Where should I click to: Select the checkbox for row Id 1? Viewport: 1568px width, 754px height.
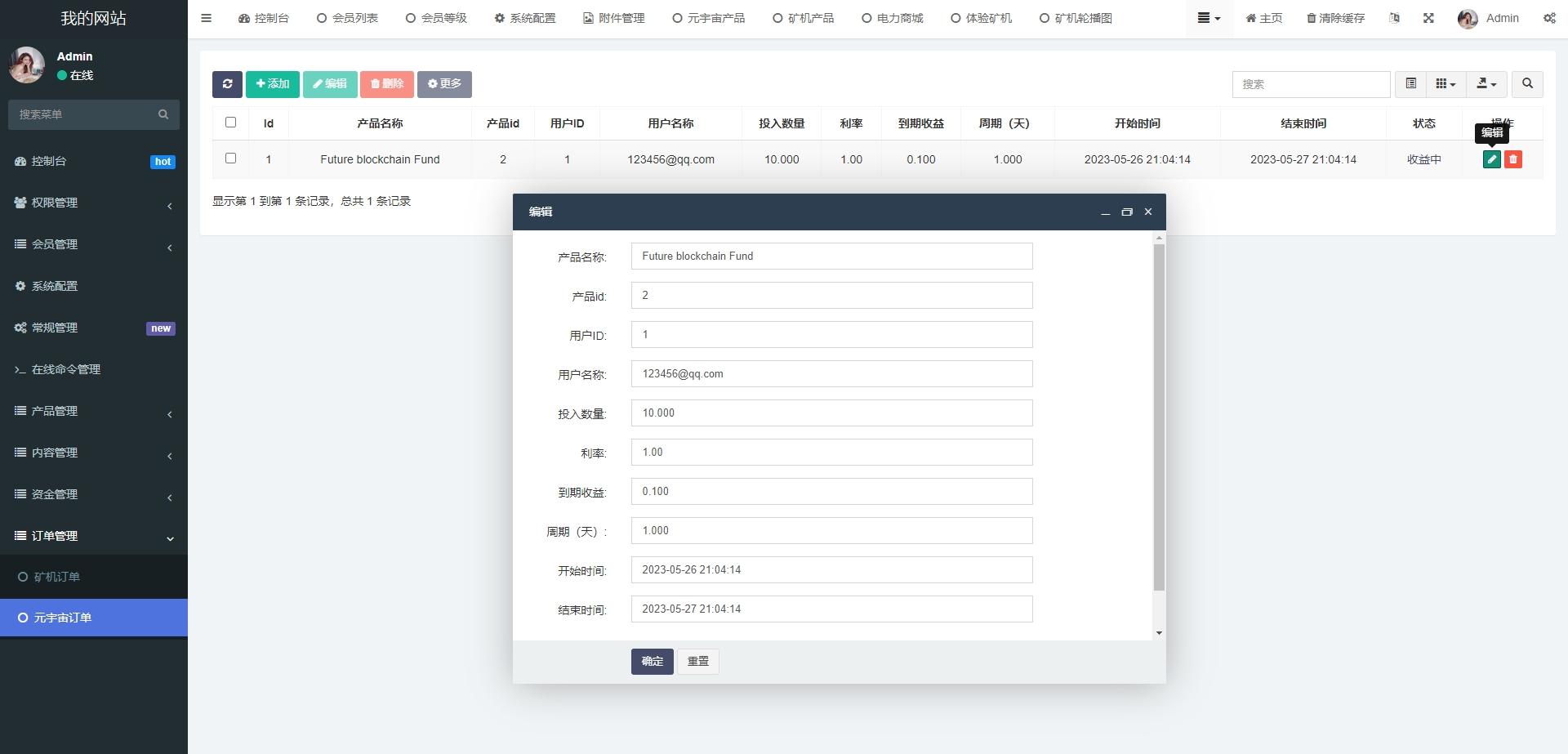(x=230, y=158)
